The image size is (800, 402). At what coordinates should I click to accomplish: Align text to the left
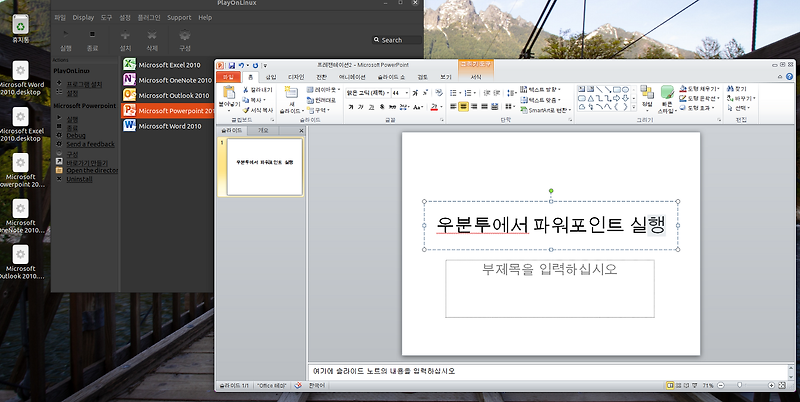(x=454, y=107)
